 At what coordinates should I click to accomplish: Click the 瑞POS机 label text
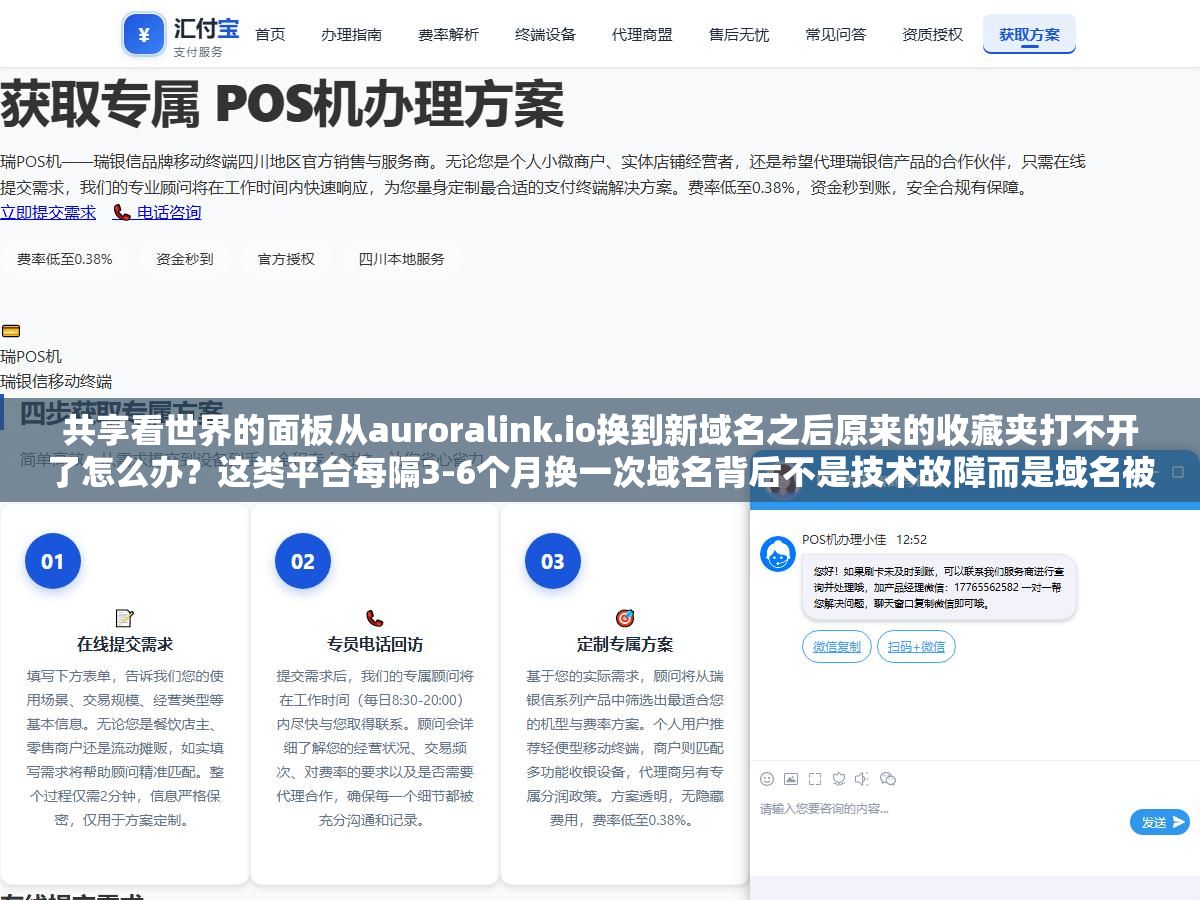[x=31, y=356]
